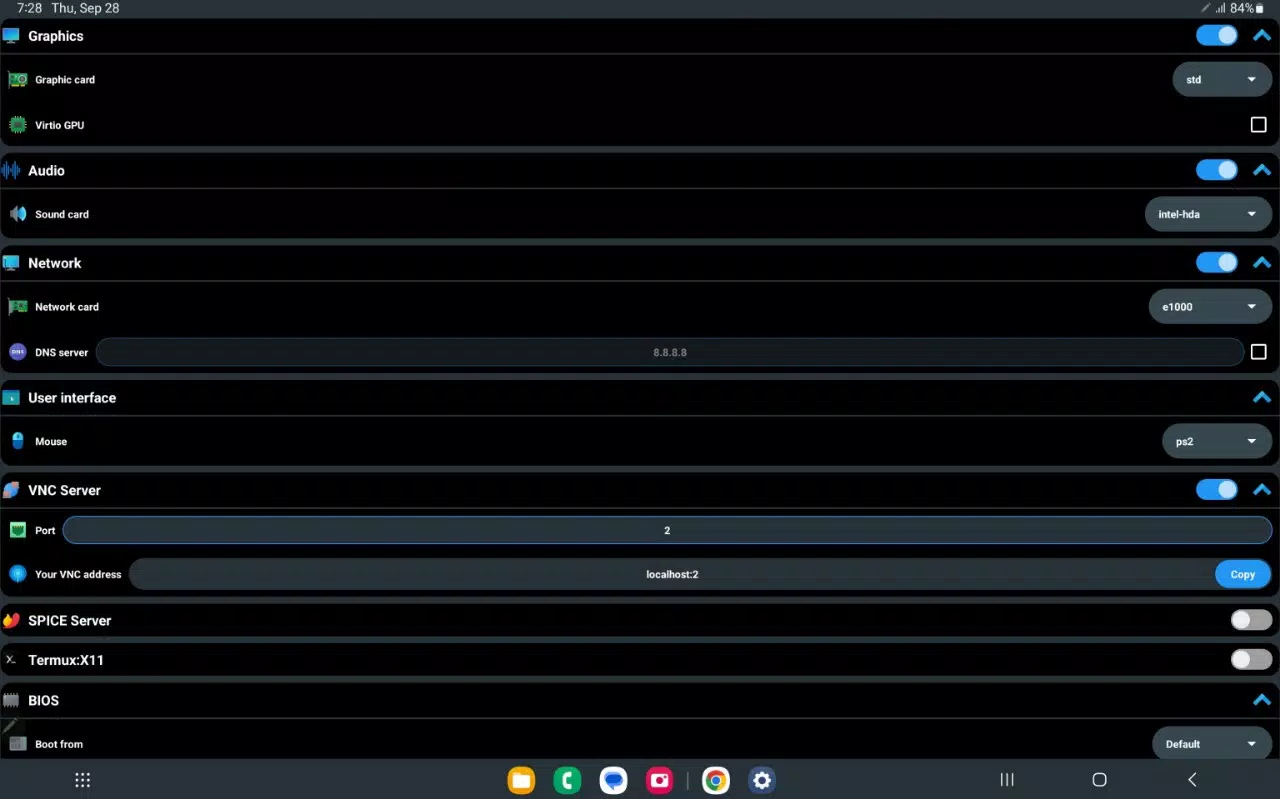Click the Audio waveform icon
This screenshot has height=799, width=1280.
[11, 171]
